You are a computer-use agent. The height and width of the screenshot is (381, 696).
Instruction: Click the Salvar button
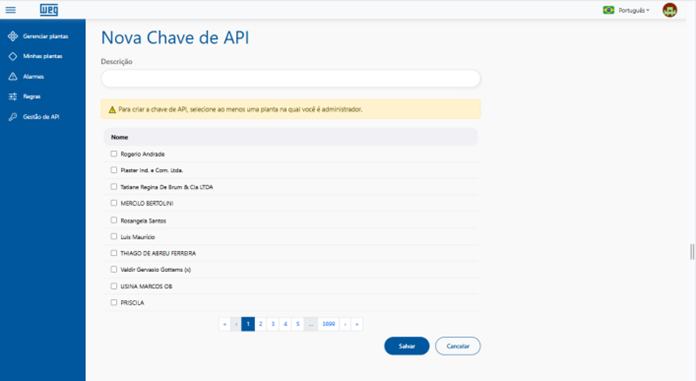pos(407,346)
